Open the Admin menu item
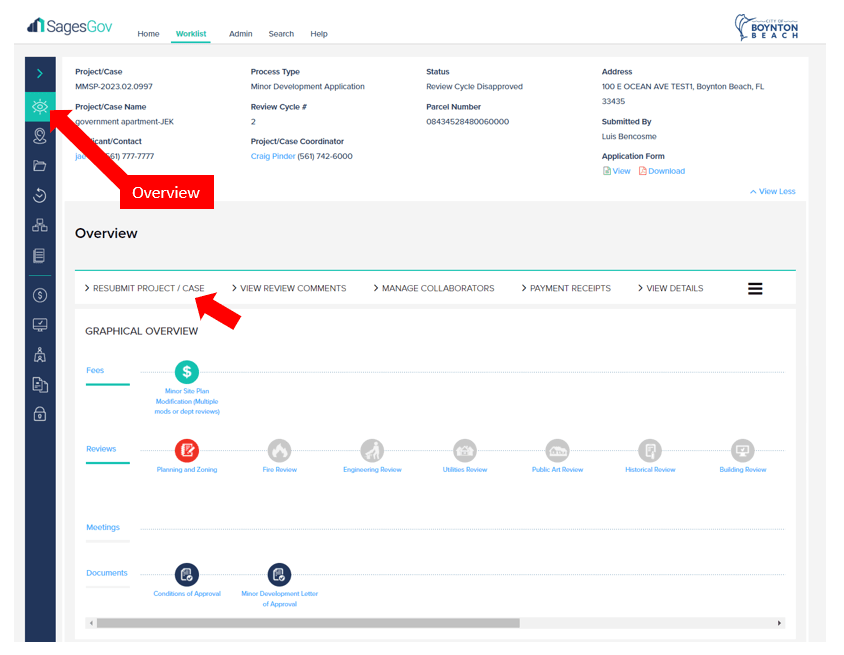The image size is (844, 655). click(240, 34)
